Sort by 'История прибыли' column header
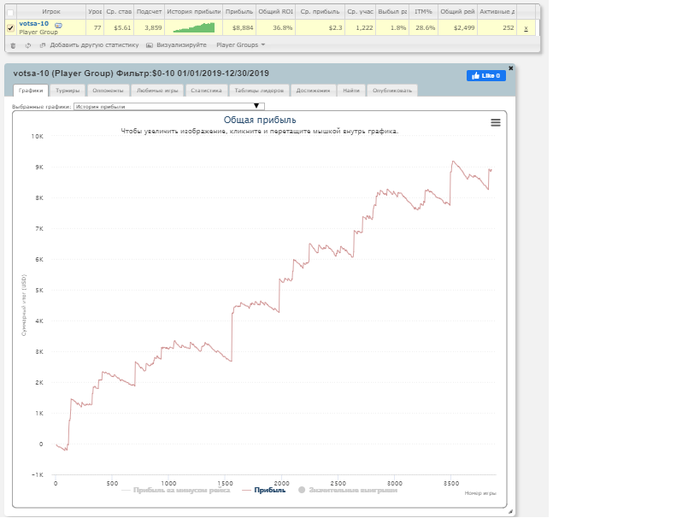The image size is (700, 518). tap(194, 12)
